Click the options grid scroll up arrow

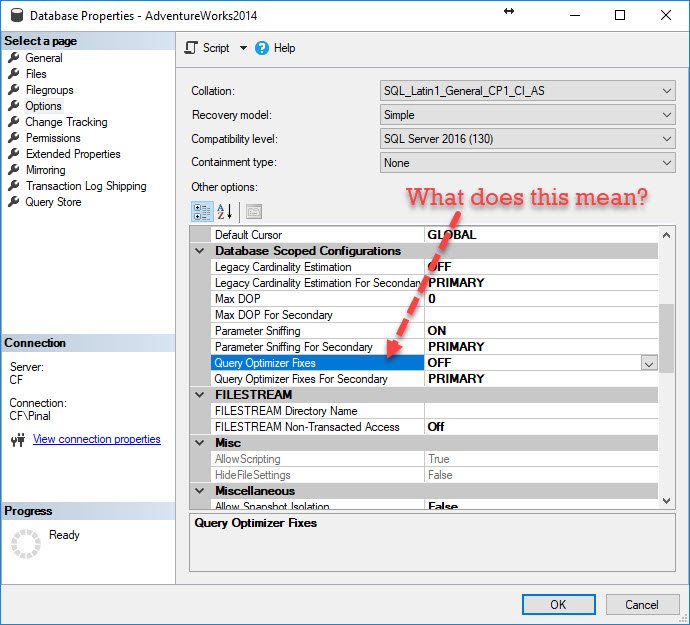[x=666, y=235]
